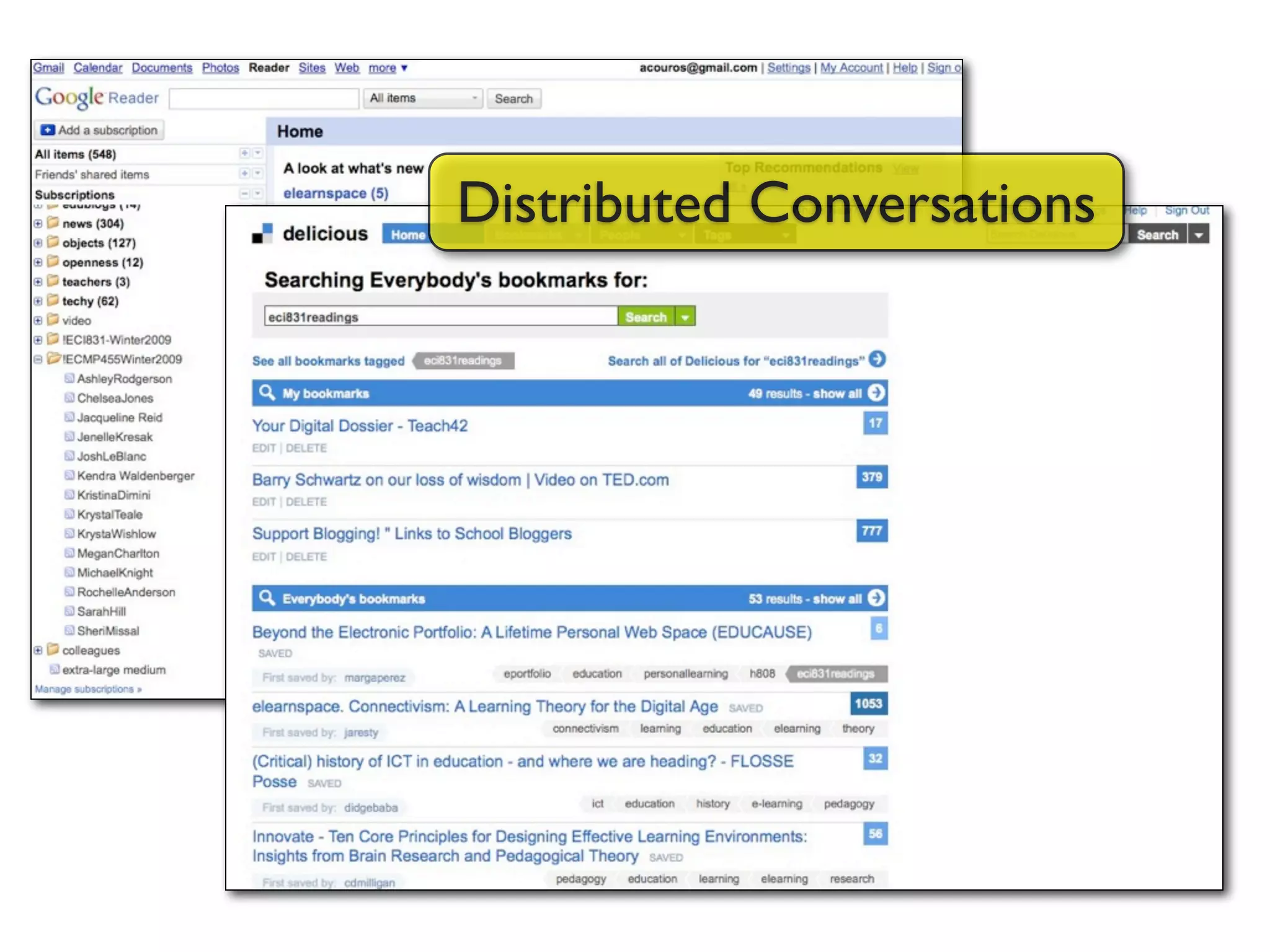This screenshot has height=952, width=1270.
Task: Click the colleagues folder icon
Action: click(x=53, y=650)
